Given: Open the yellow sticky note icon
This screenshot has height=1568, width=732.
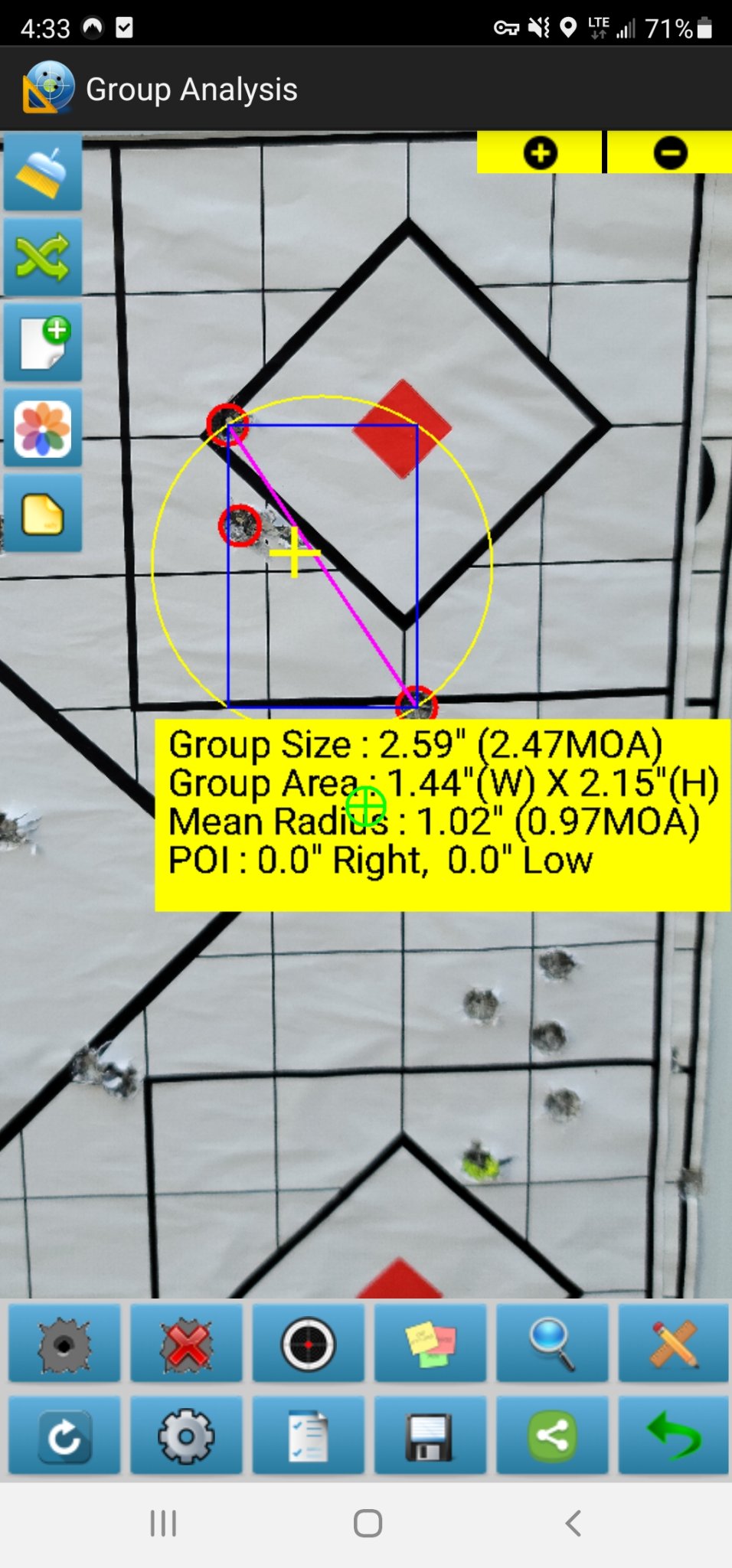Looking at the screenshot, I should pyautogui.click(x=43, y=513).
